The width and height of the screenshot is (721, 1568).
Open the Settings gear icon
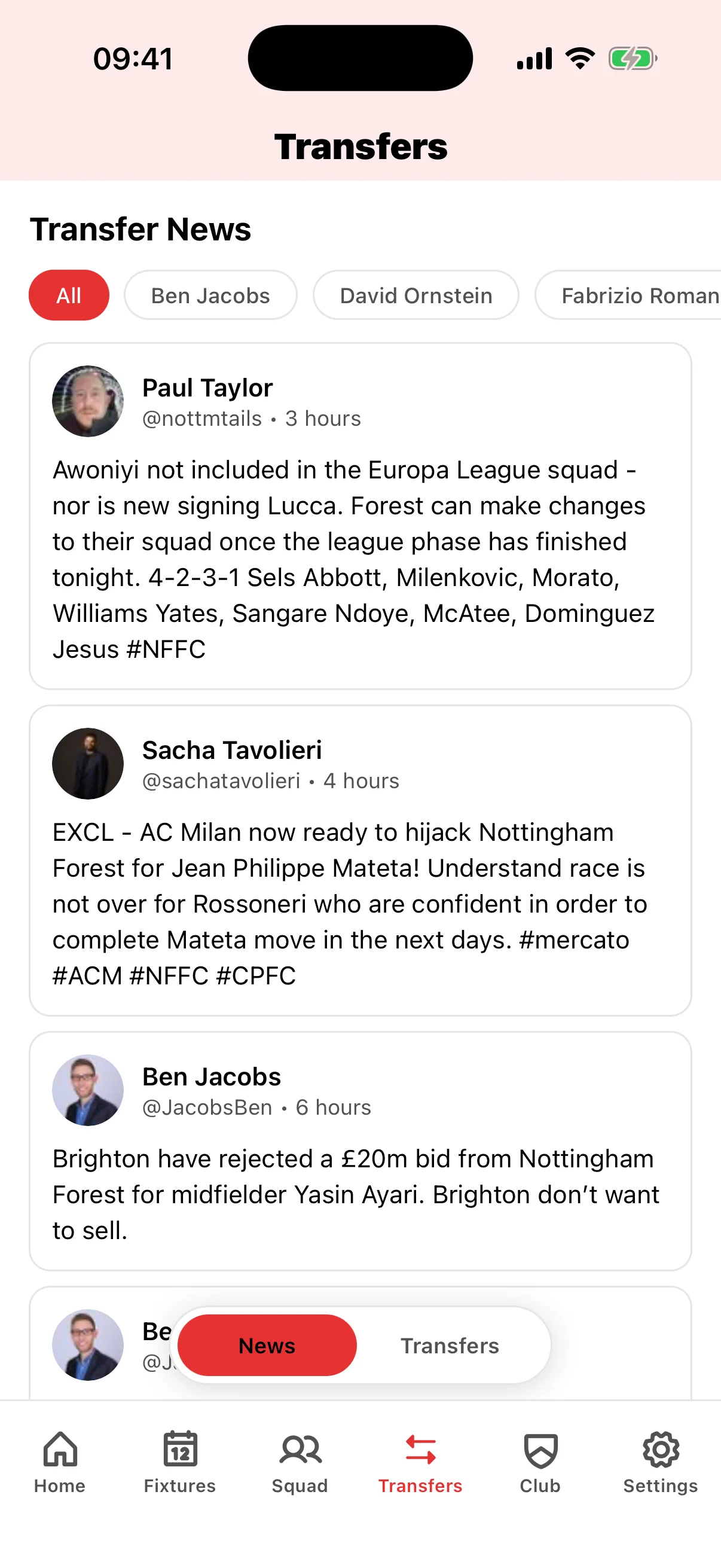[x=660, y=1451]
